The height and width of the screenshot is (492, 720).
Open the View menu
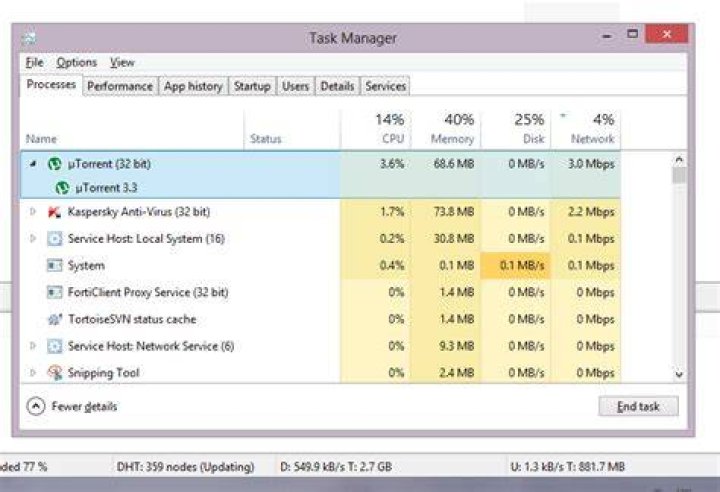coord(122,62)
